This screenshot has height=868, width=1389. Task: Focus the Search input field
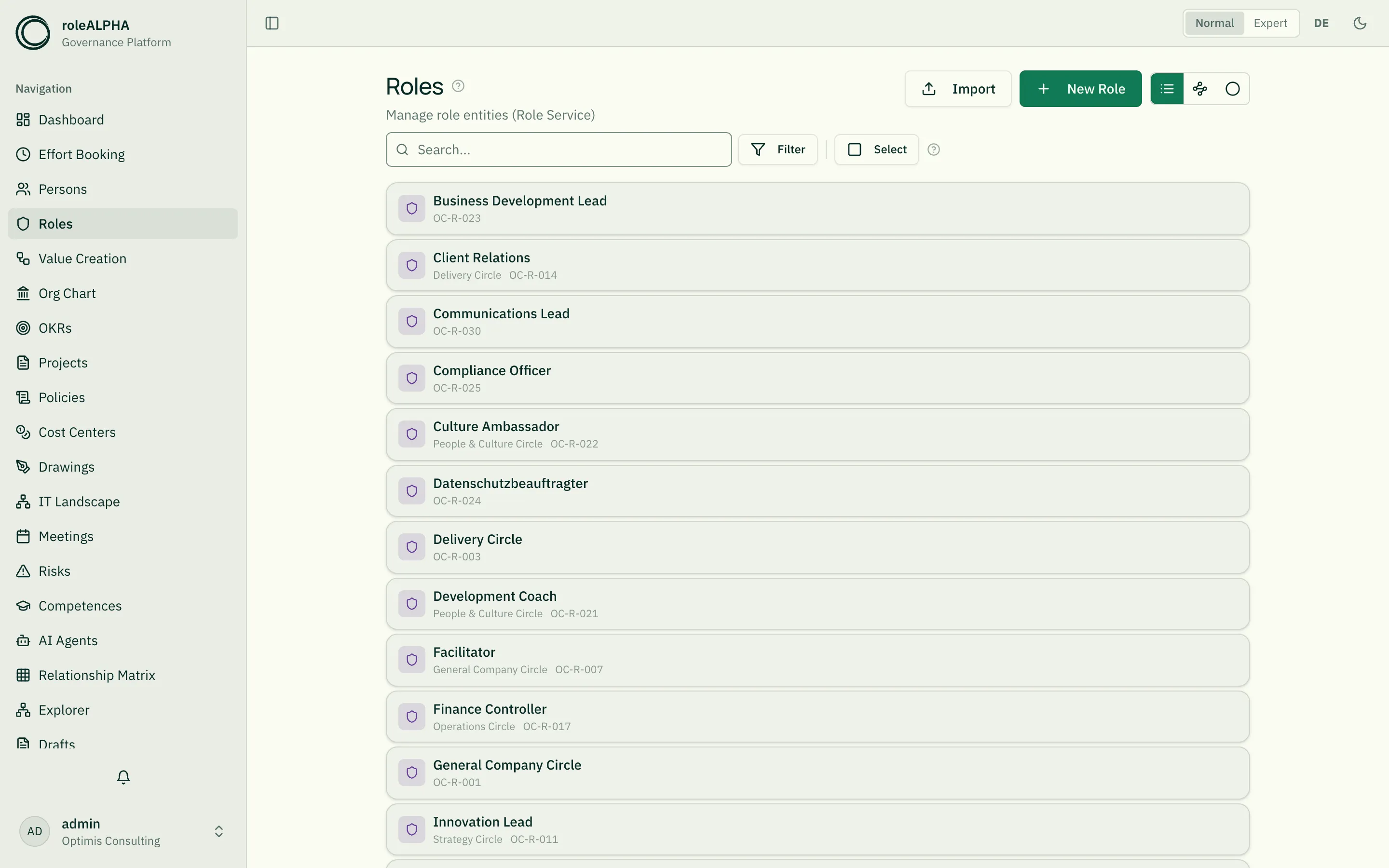tap(558, 150)
